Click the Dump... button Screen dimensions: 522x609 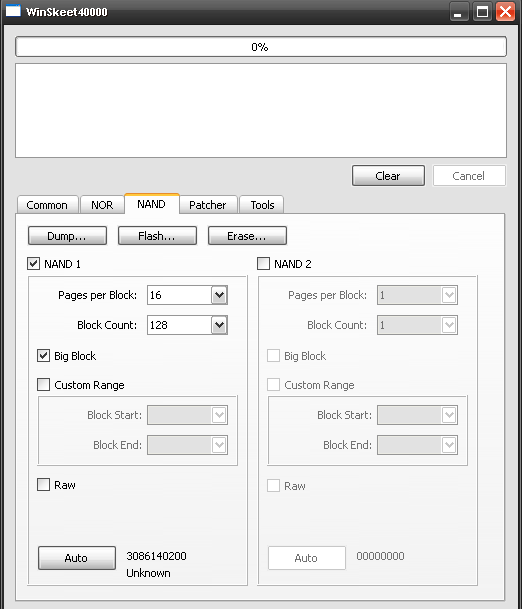[x=67, y=236]
